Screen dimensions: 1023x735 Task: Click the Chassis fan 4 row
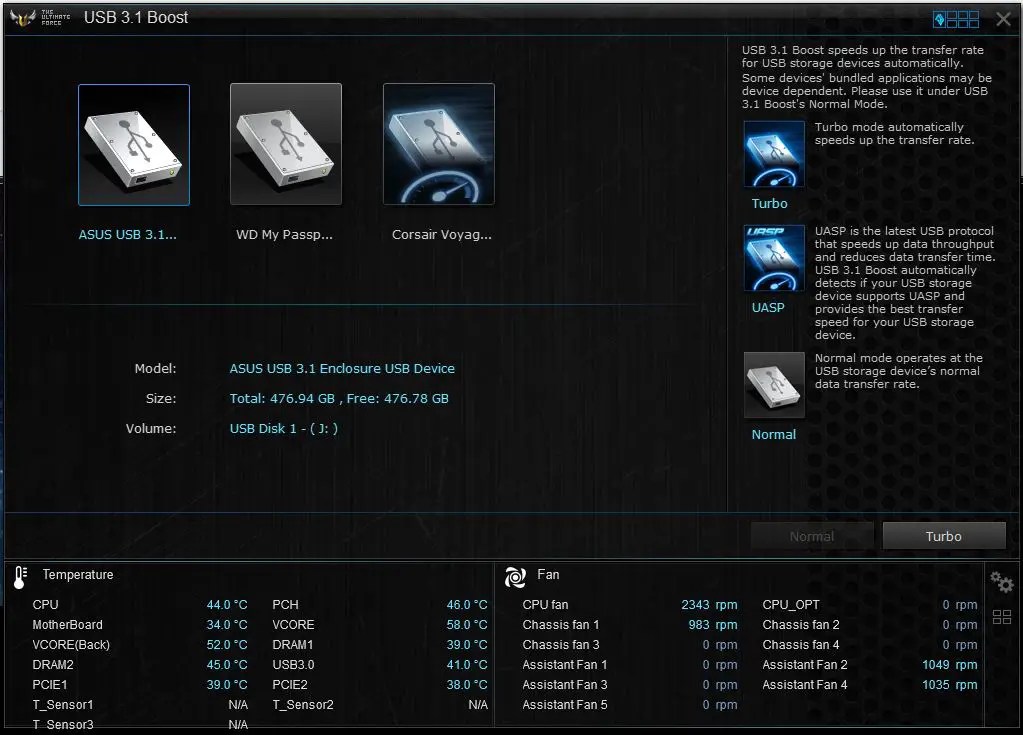(x=870, y=644)
